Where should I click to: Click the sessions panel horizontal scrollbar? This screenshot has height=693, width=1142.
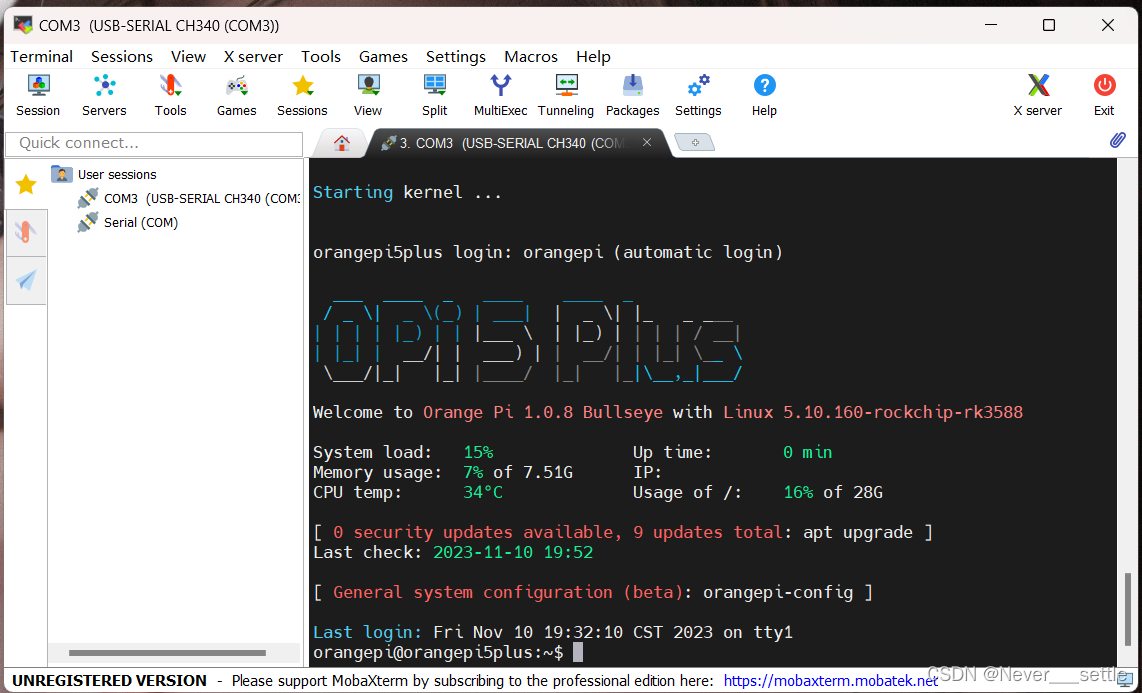168,652
